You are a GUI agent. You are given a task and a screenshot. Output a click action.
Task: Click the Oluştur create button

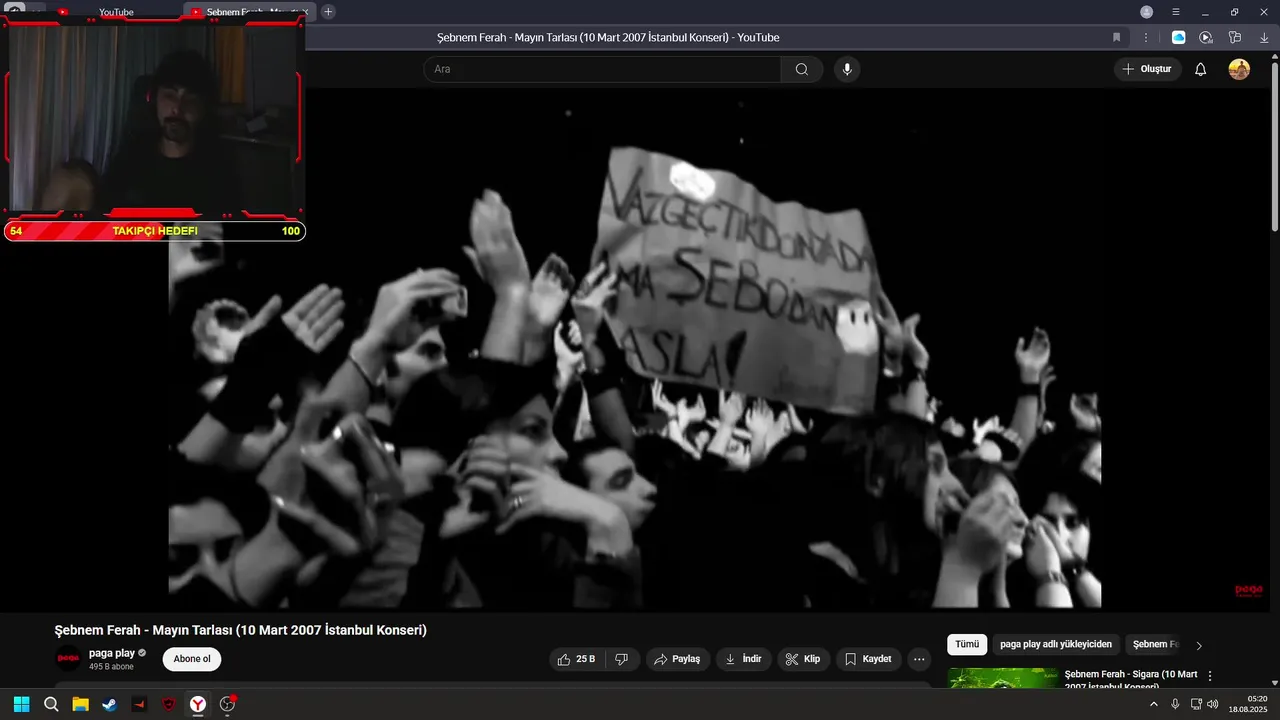click(x=1148, y=69)
